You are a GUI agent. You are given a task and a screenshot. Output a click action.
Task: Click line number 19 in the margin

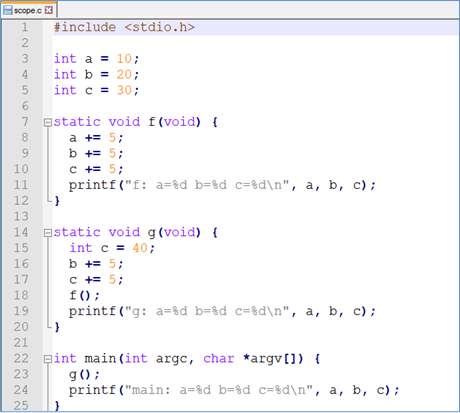coord(21,311)
